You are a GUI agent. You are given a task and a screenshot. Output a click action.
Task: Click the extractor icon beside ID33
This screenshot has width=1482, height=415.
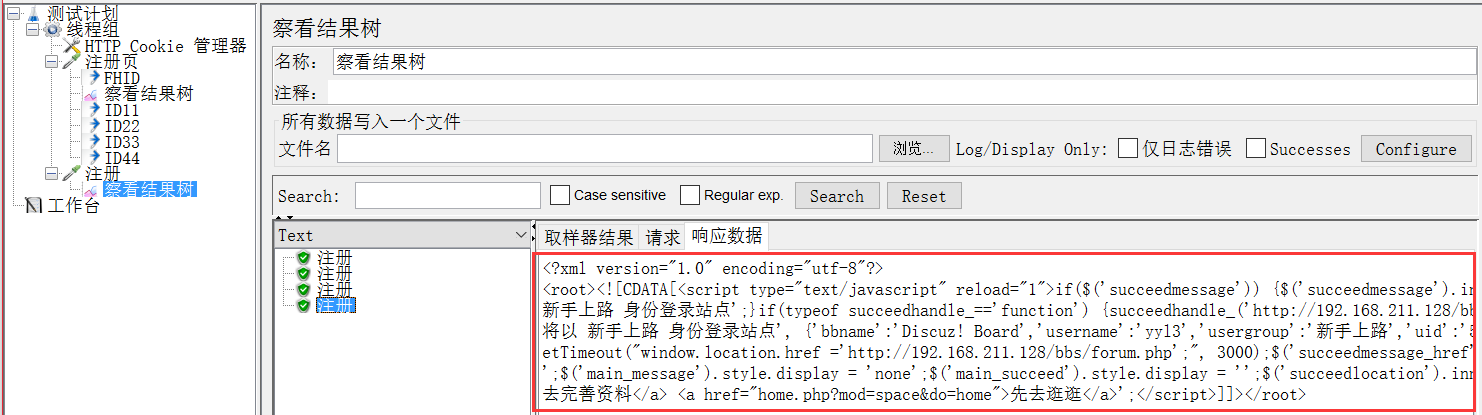[x=94, y=142]
